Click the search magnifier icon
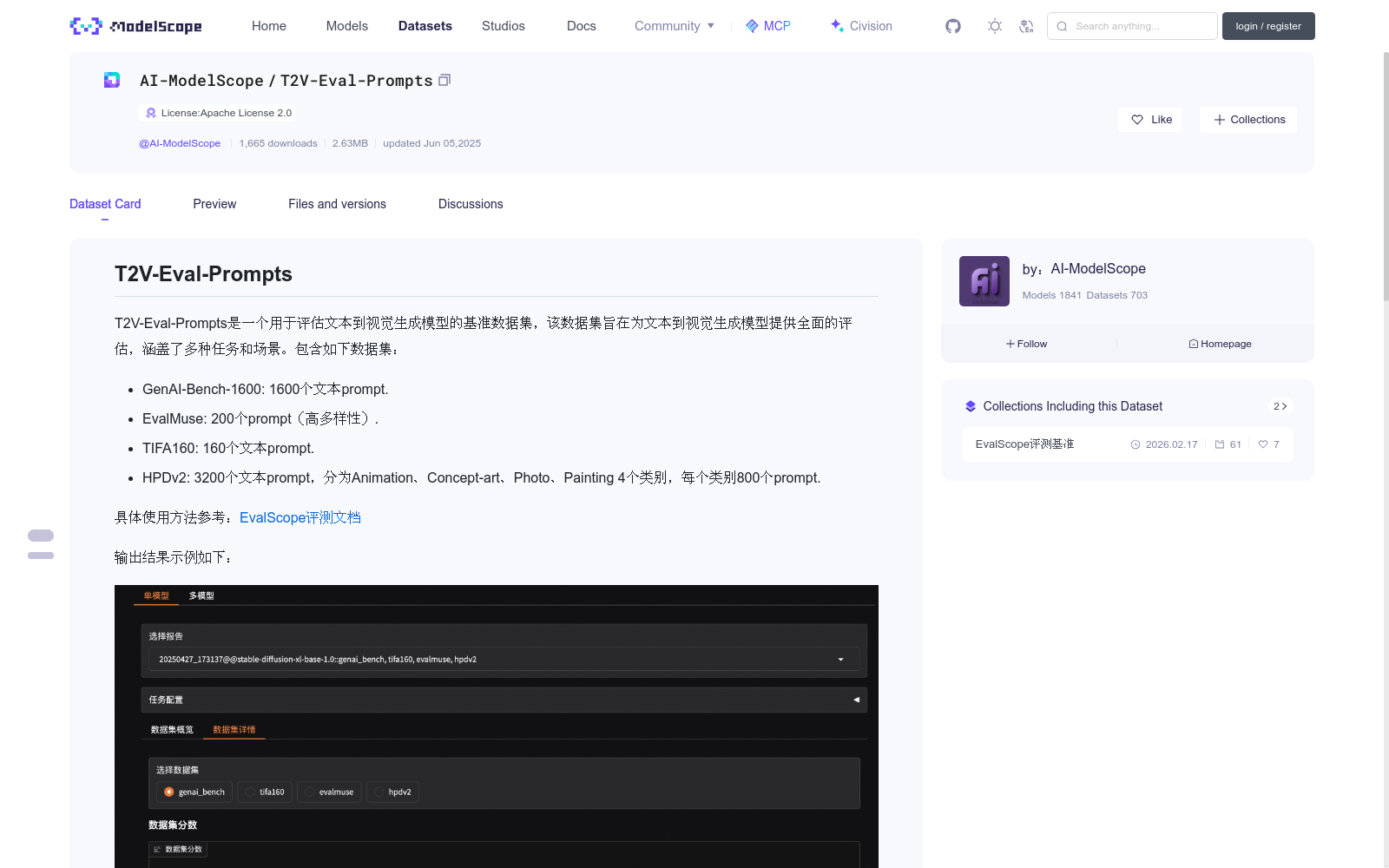Screen dimensions: 1389x868 [1062, 26]
